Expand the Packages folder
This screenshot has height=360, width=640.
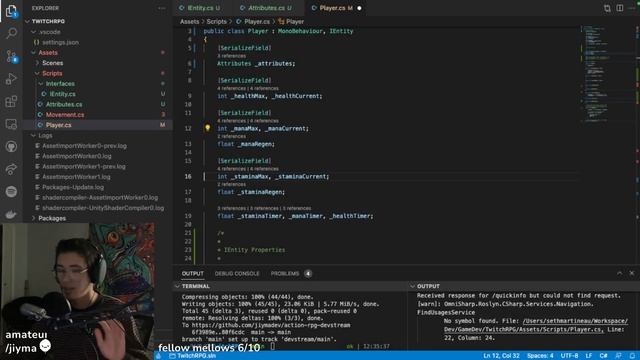click(x=33, y=218)
